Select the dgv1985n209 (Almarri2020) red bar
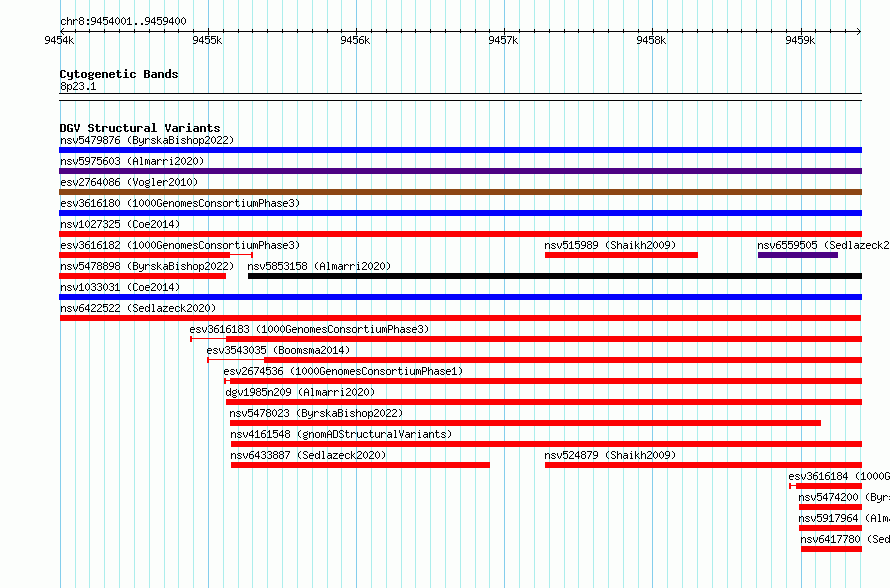890x588 pixels. (x=544, y=402)
